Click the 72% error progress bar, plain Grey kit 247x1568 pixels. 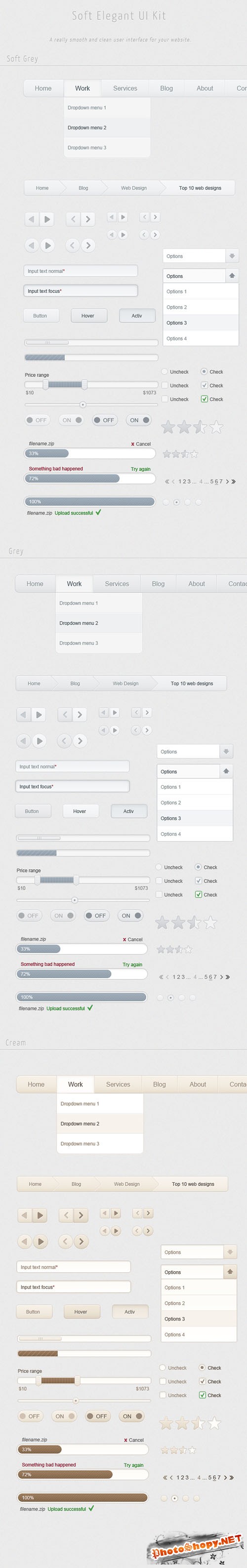(82, 974)
